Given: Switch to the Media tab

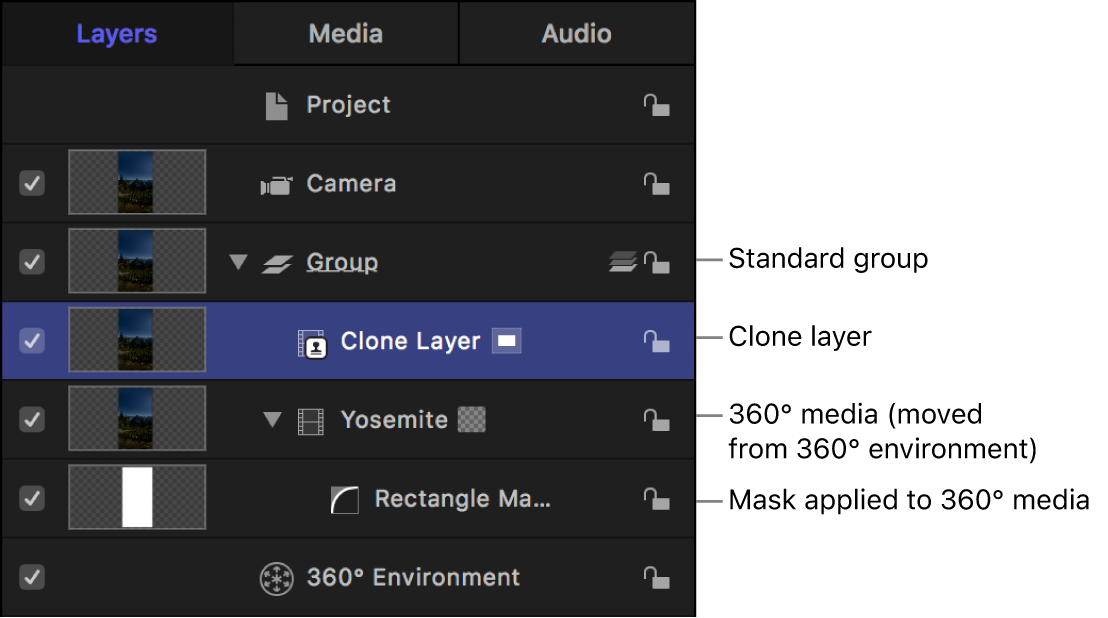Looking at the screenshot, I should [x=344, y=33].
